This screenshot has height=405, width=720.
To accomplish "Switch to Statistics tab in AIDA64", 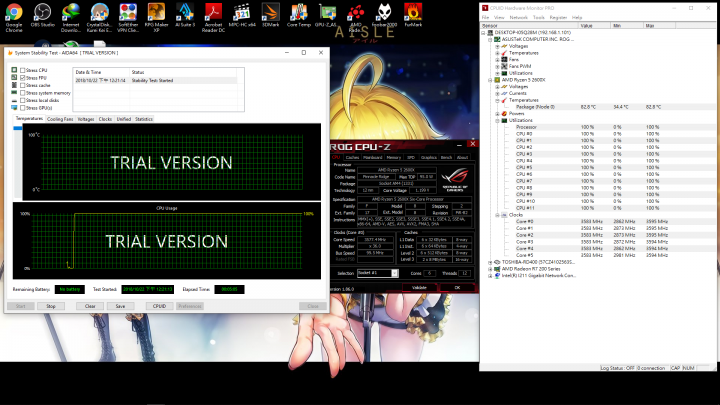I will pyautogui.click(x=144, y=119).
